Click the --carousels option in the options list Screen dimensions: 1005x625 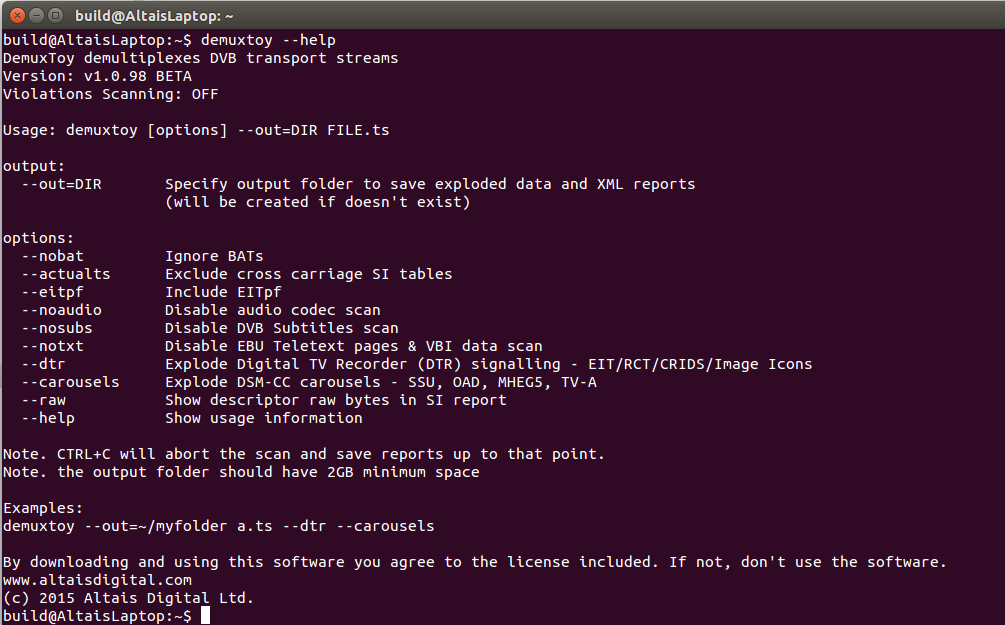(x=70, y=382)
